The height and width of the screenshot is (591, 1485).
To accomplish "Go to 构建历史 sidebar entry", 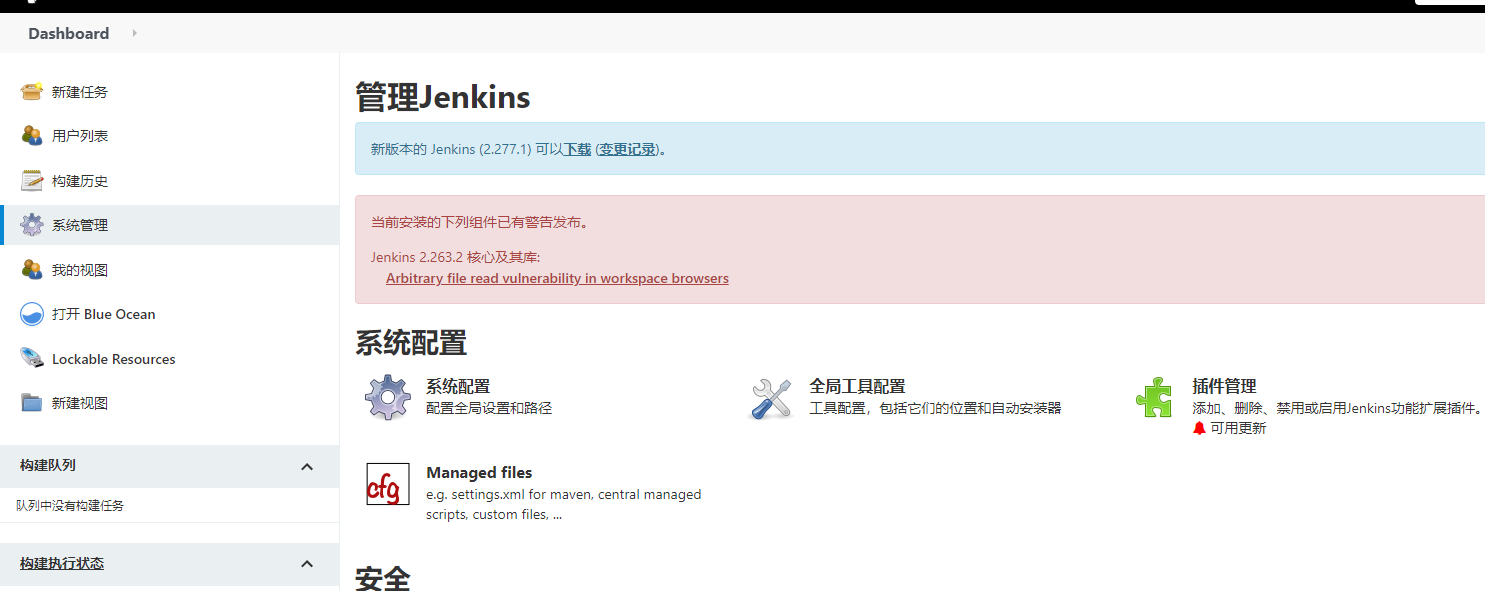I will click(80, 181).
